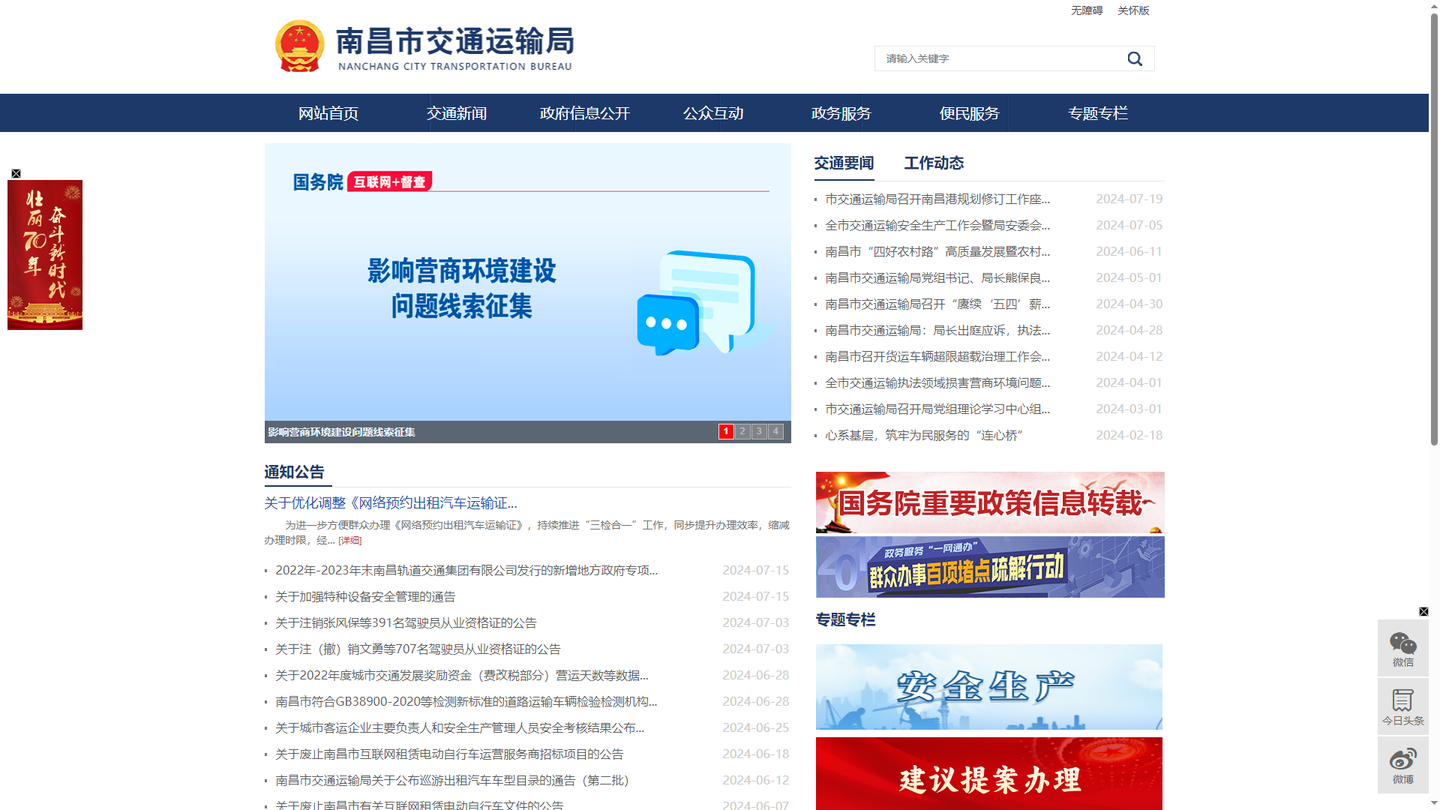
Task: Select carousel slide 3 indicator
Action: (759, 432)
